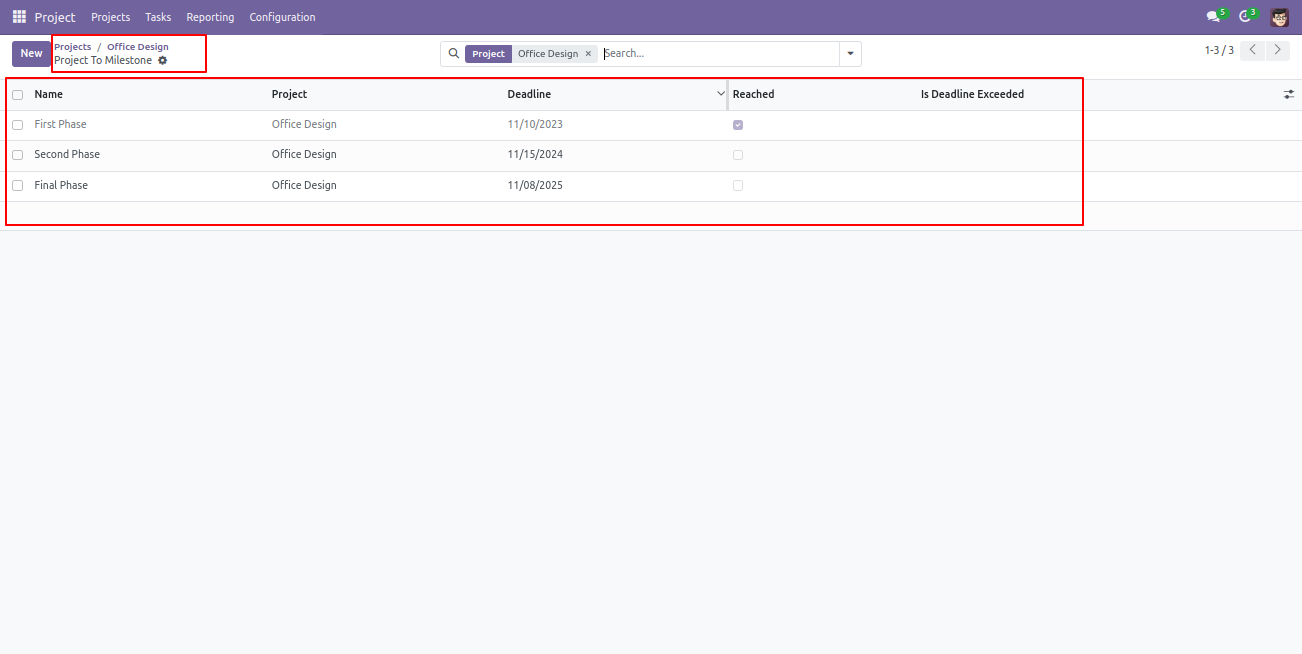Open the Second Phase milestone
The height and width of the screenshot is (654, 1302).
click(x=67, y=155)
